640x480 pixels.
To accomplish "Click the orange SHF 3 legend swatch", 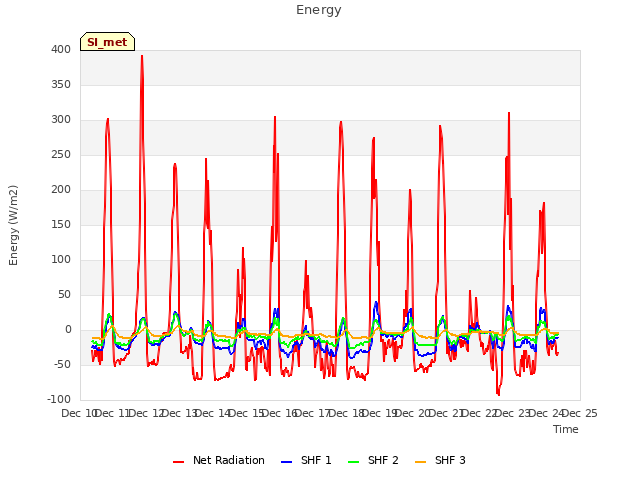I will coord(420,462).
